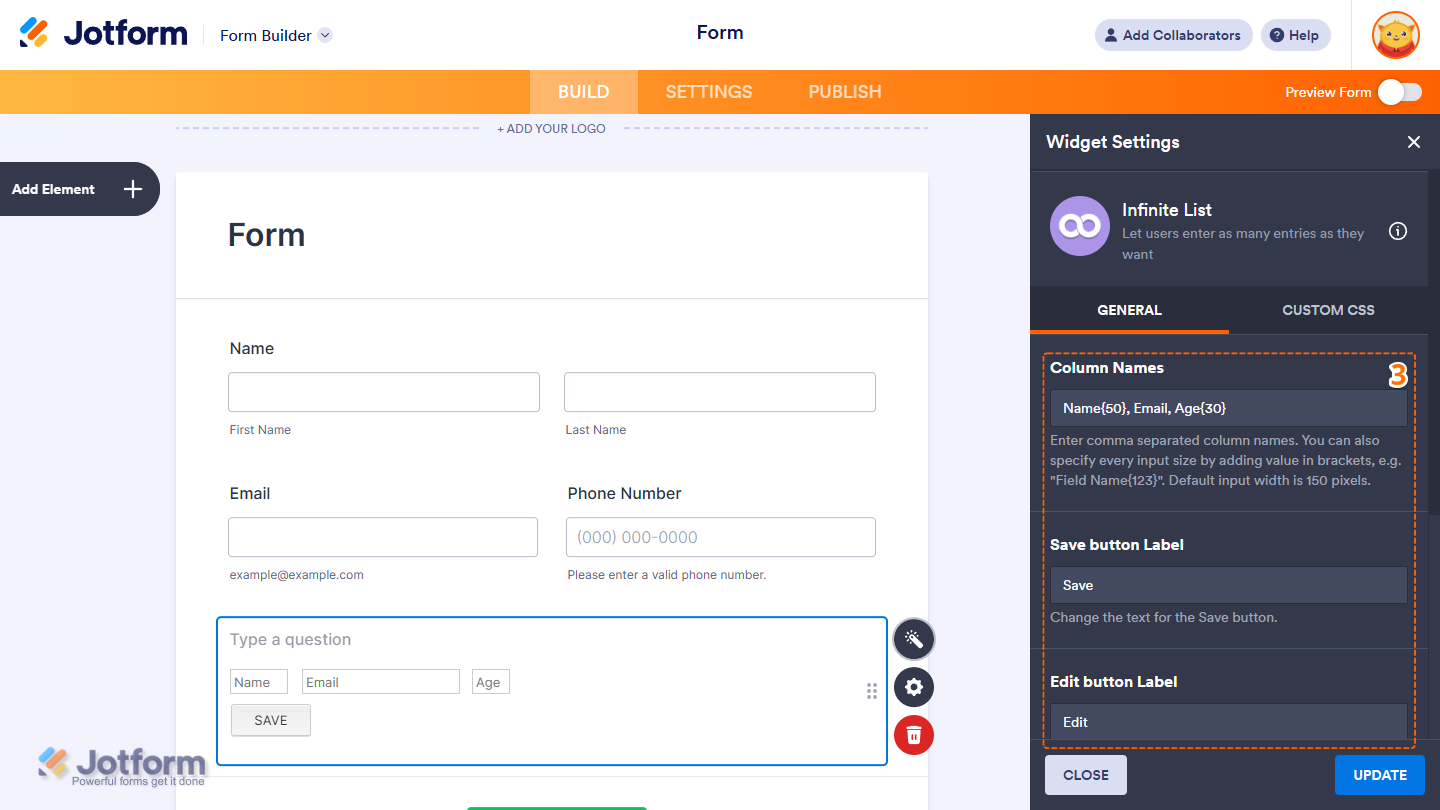Switch to the SETTINGS tab

click(708, 91)
